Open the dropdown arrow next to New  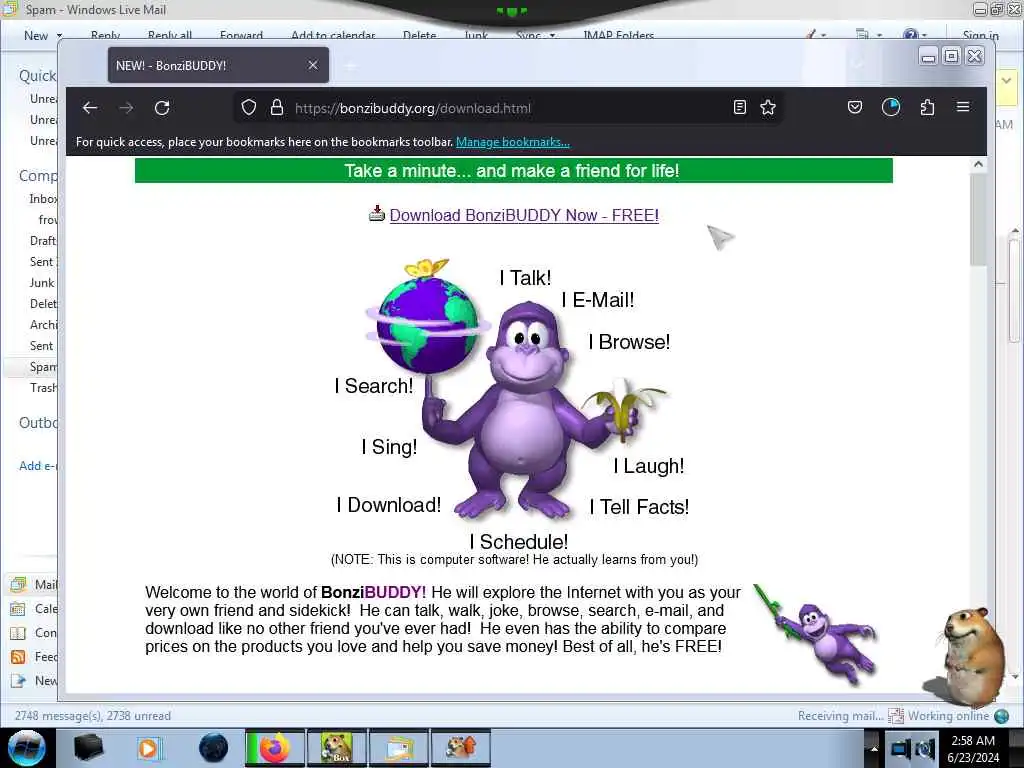(59, 35)
